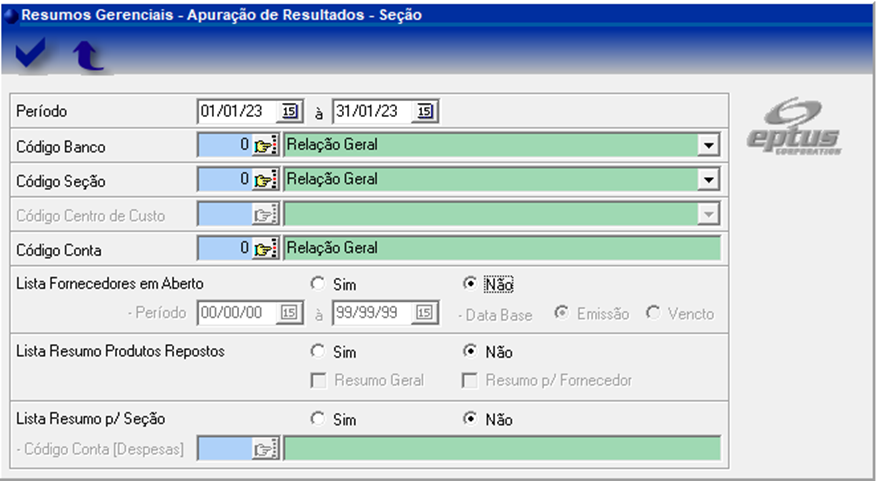Viewport: 886px width, 481px height.
Task: Expand the Código Seção dropdown list
Action: (709, 181)
